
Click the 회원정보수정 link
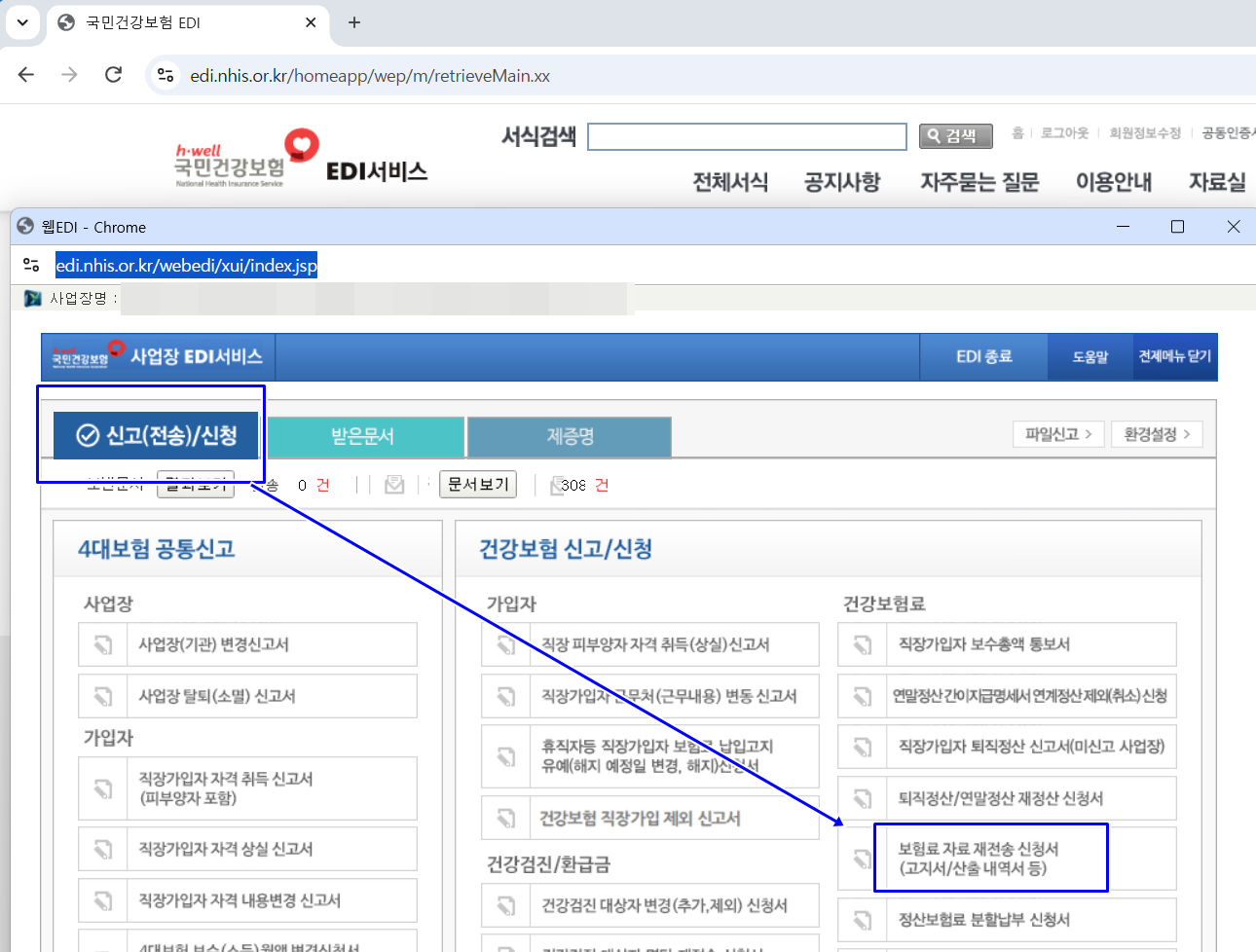[1145, 133]
